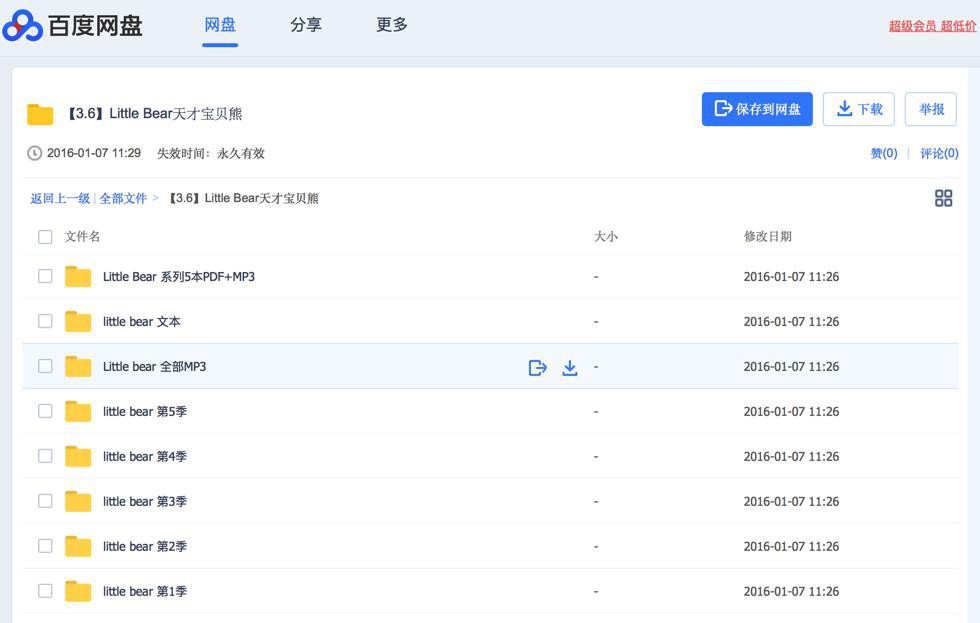The image size is (980, 623).
Task: Open the 网盘 tab
Action: point(220,25)
